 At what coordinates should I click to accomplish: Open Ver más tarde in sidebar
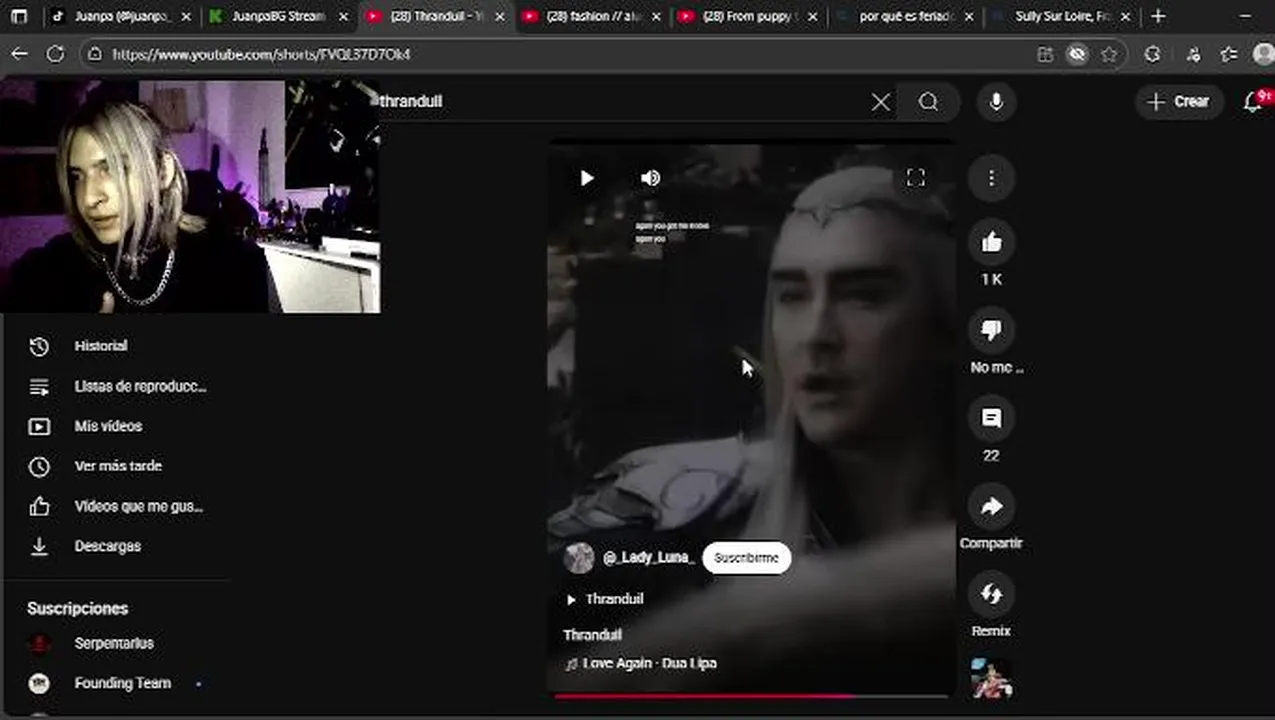coord(116,466)
